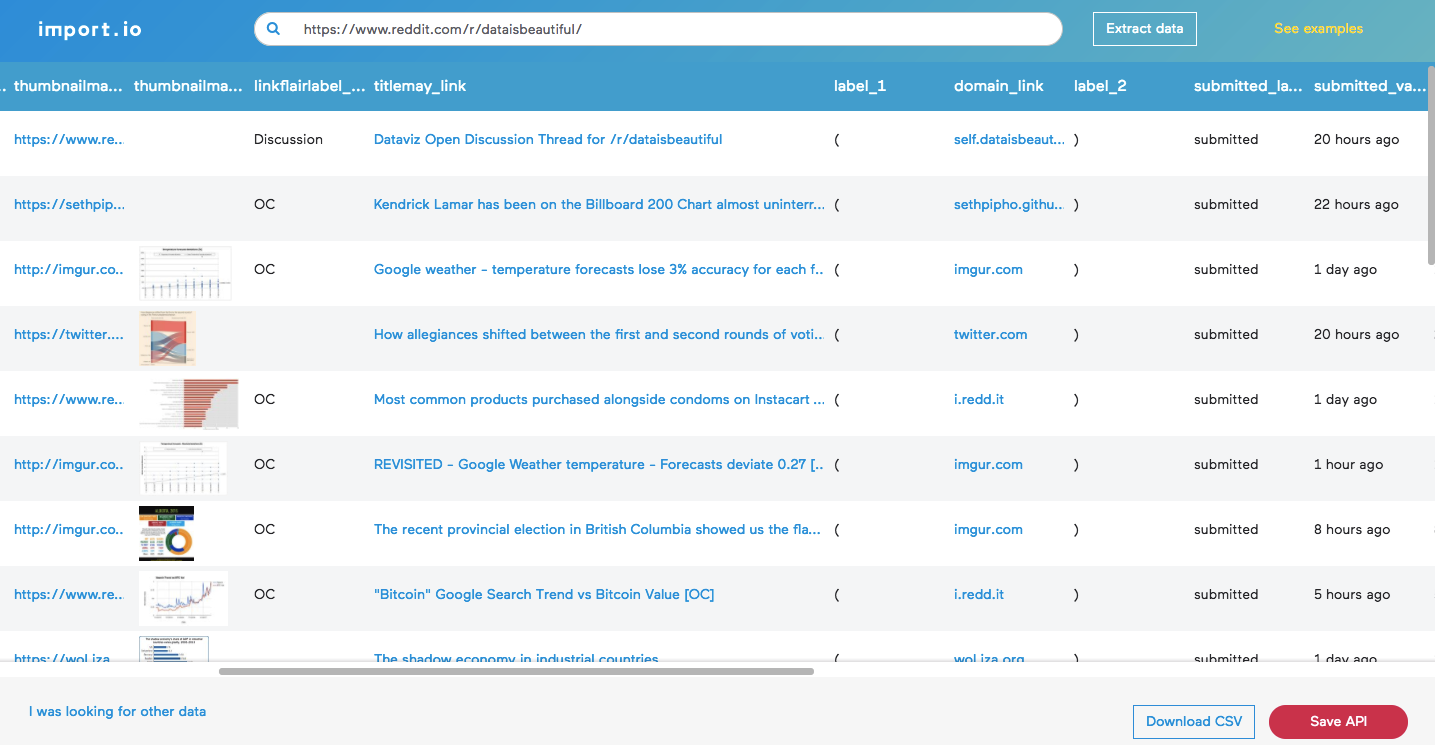Open the Dataviz Open Discussion Thread link
The height and width of the screenshot is (745, 1435).
click(x=548, y=140)
